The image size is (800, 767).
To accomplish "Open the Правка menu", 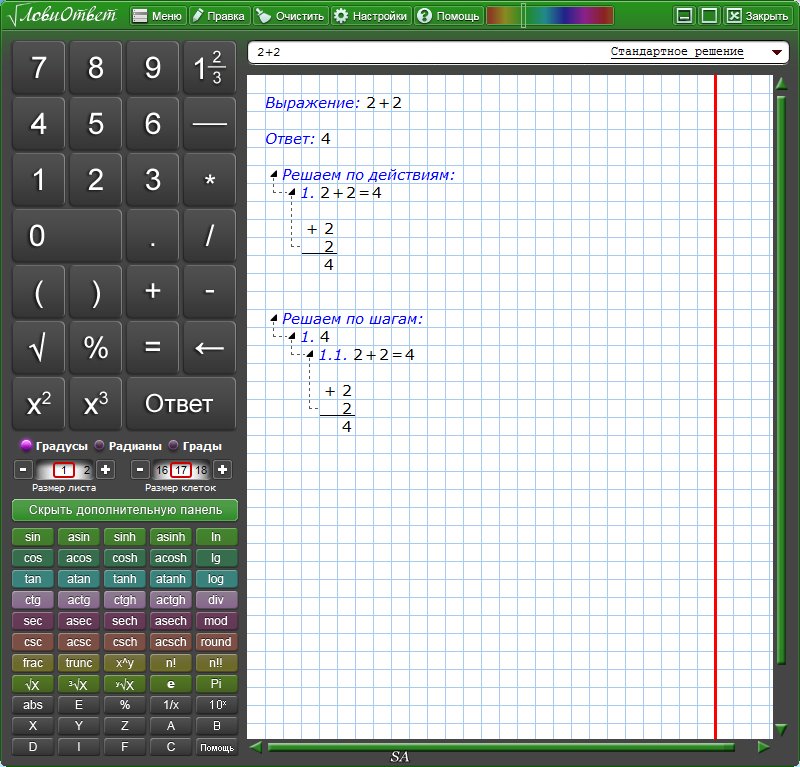I will (219, 16).
